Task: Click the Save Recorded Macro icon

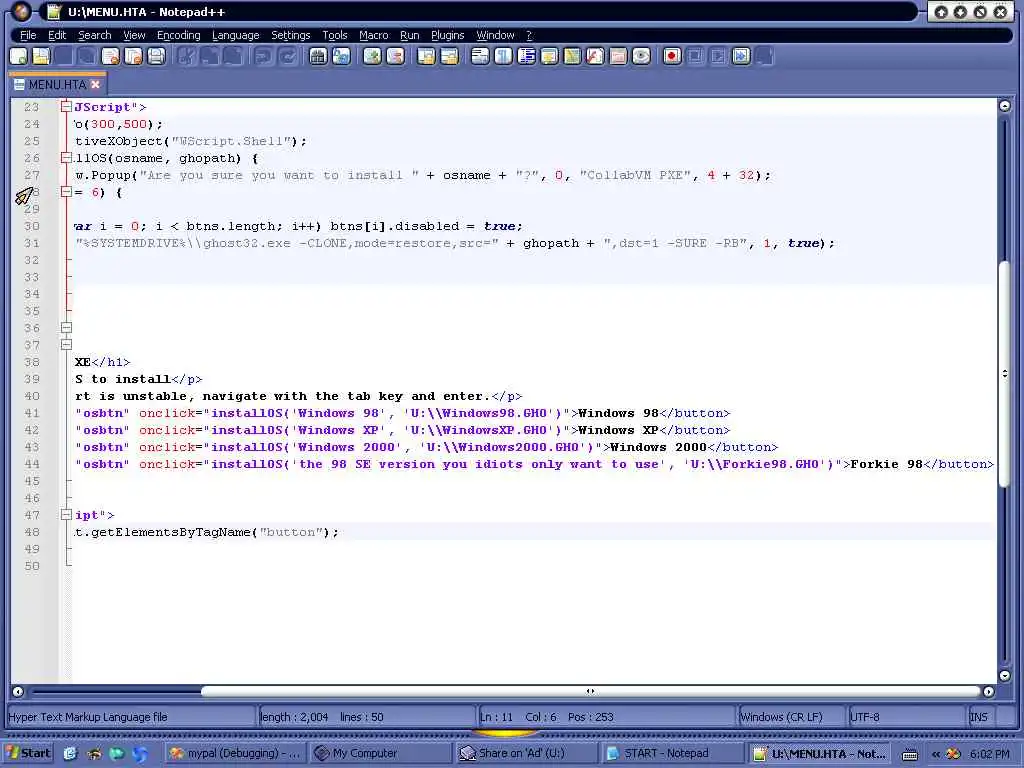Action: 764,56
